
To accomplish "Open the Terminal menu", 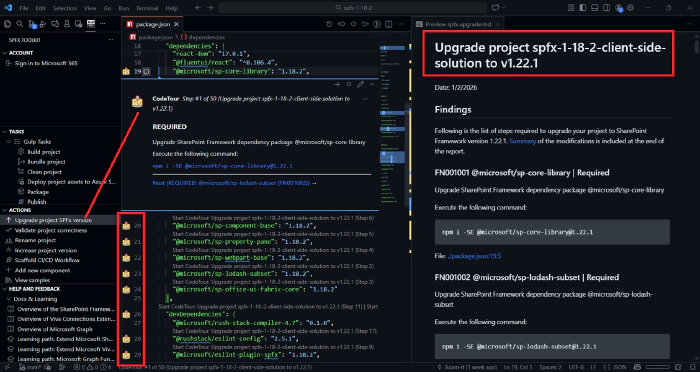I will 146,8.
